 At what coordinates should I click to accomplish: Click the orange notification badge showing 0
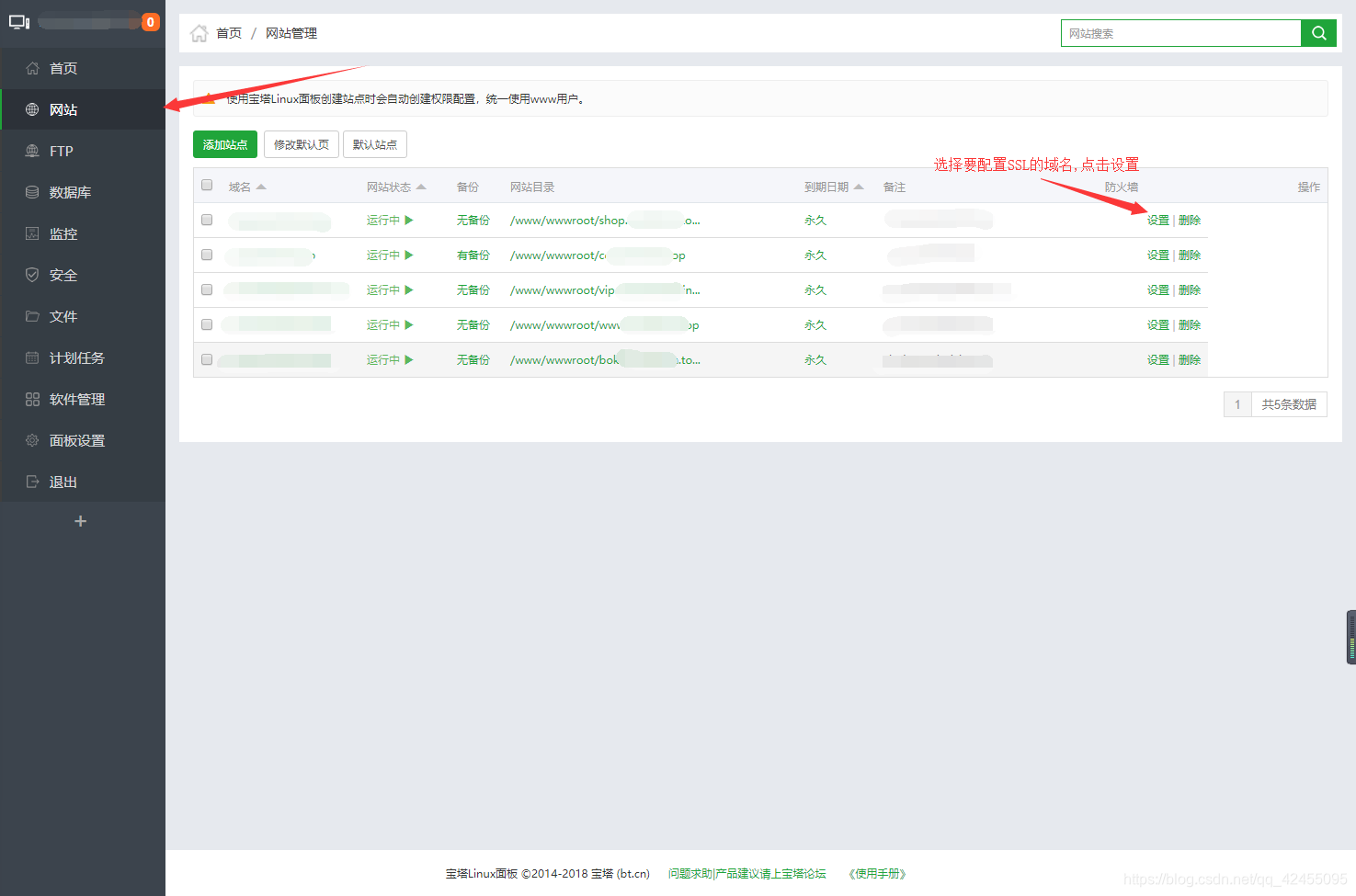[x=151, y=22]
